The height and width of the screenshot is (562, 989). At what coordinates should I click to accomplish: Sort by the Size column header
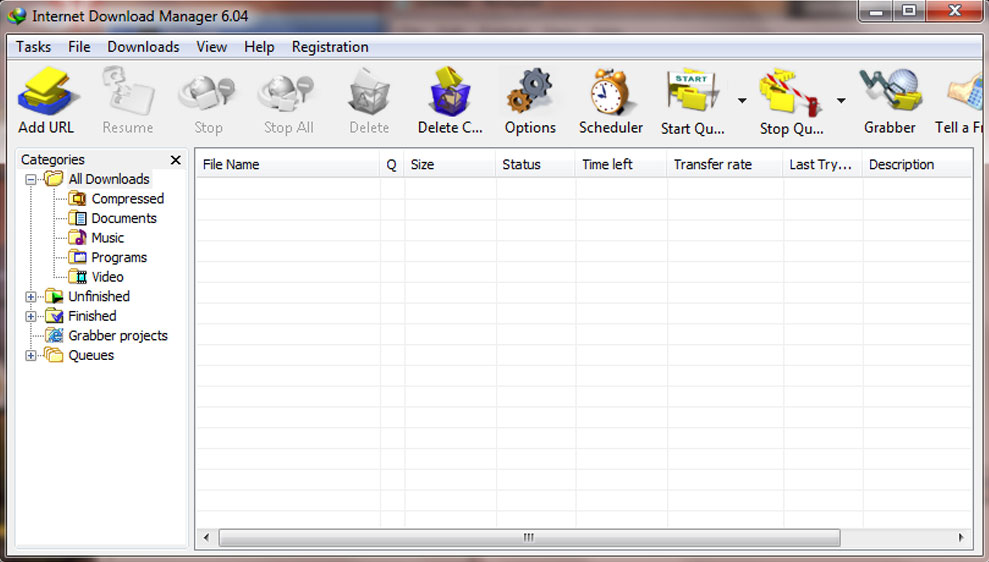450,165
